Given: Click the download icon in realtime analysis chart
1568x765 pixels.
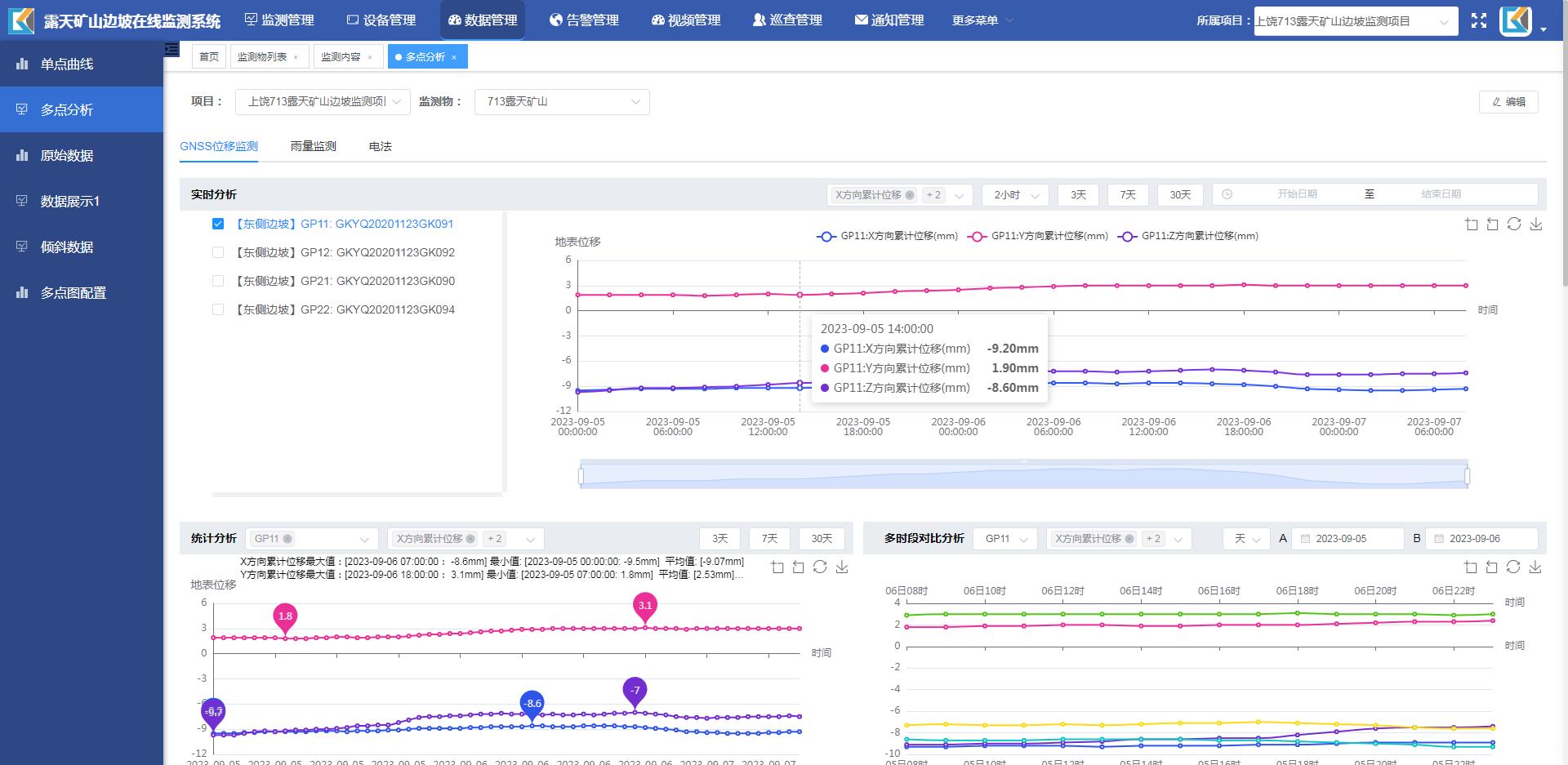Looking at the screenshot, I should click(1535, 225).
